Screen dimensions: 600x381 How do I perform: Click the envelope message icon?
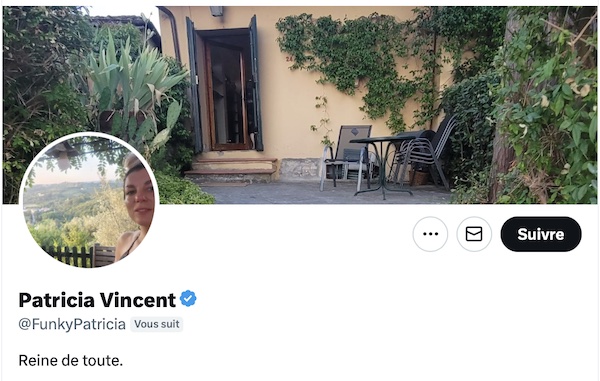(x=474, y=234)
